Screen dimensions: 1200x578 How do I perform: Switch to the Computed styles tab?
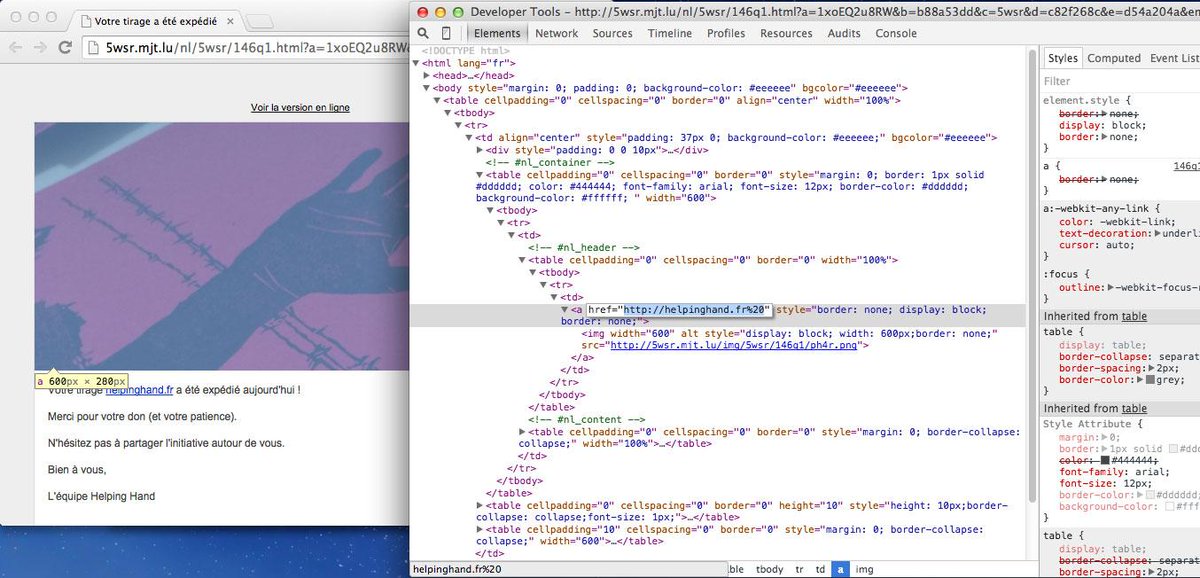1113,58
